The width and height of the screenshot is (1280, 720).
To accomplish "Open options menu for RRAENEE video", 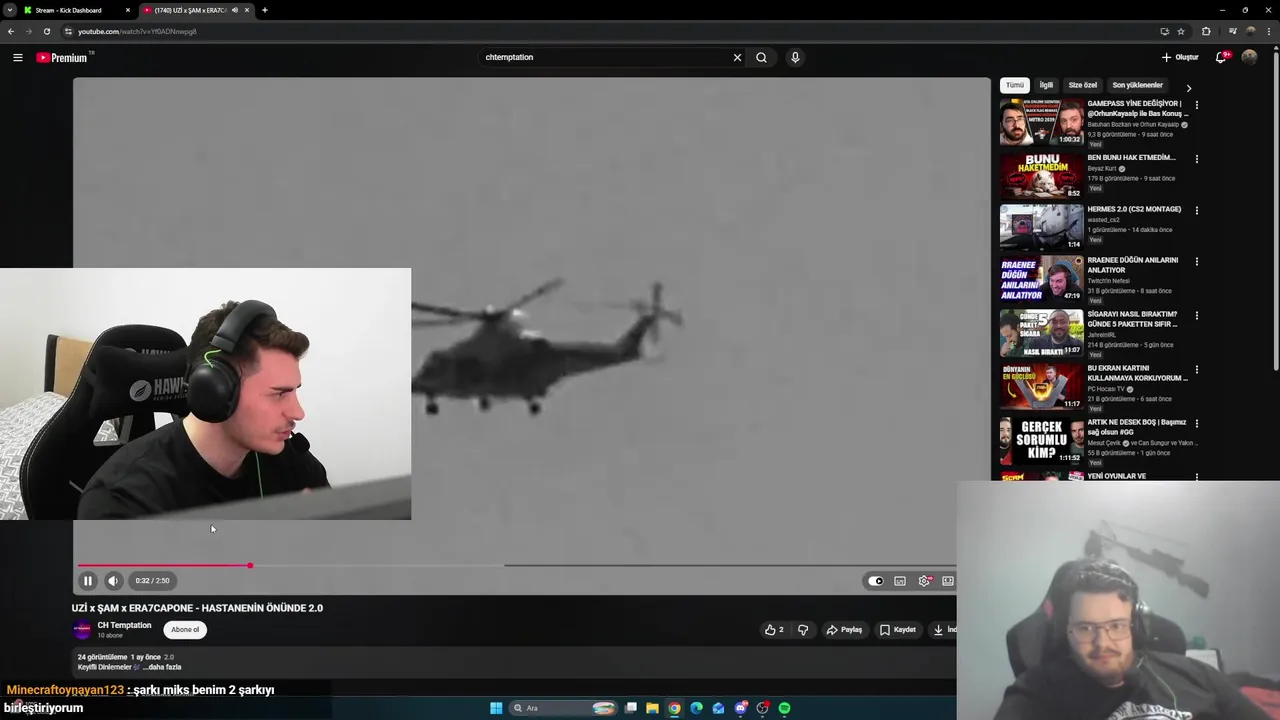I will tap(1196, 262).
